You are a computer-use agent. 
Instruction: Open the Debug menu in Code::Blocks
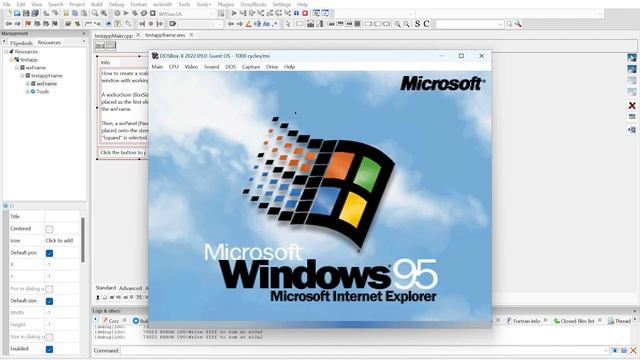[116, 4]
